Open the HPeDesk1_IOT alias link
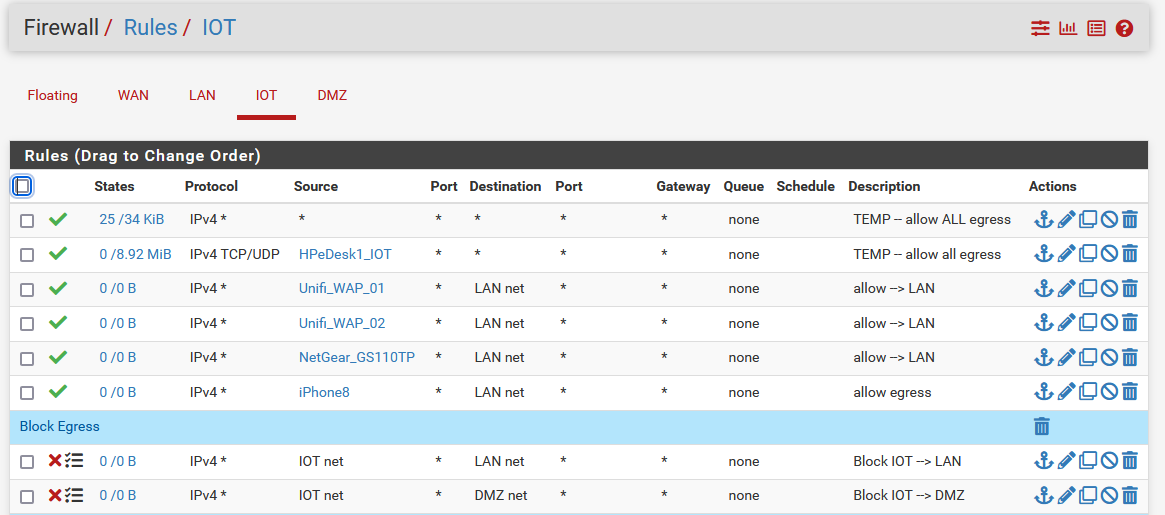 coord(345,254)
